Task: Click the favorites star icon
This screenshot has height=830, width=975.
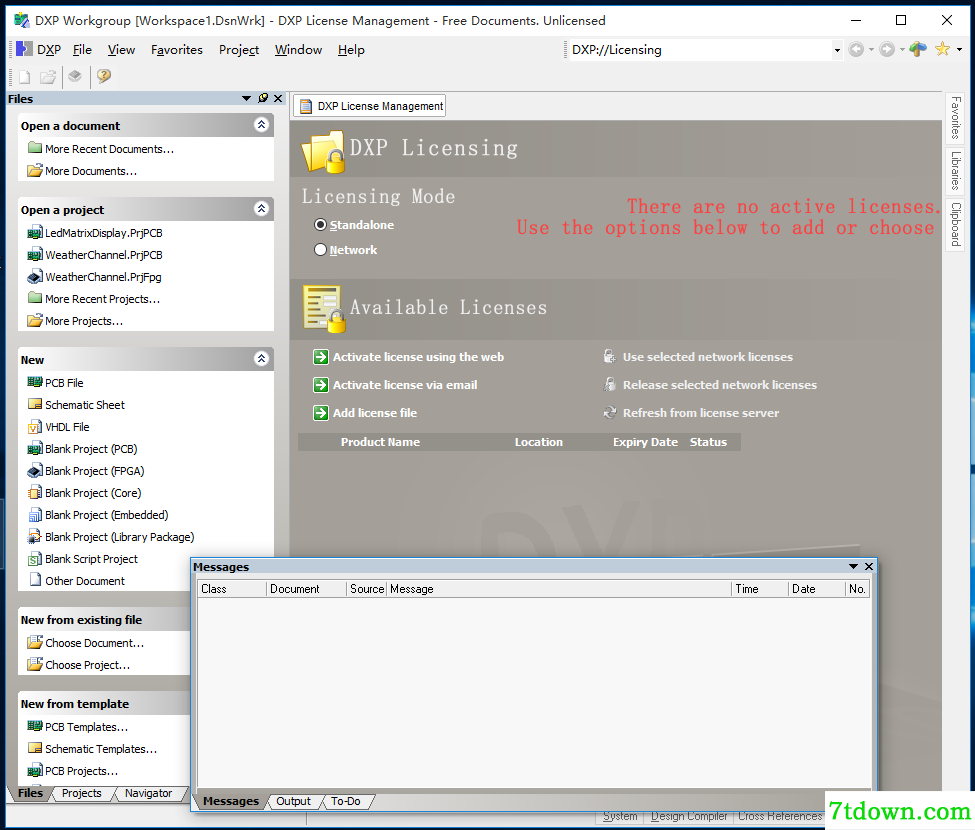Action: click(x=943, y=49)
